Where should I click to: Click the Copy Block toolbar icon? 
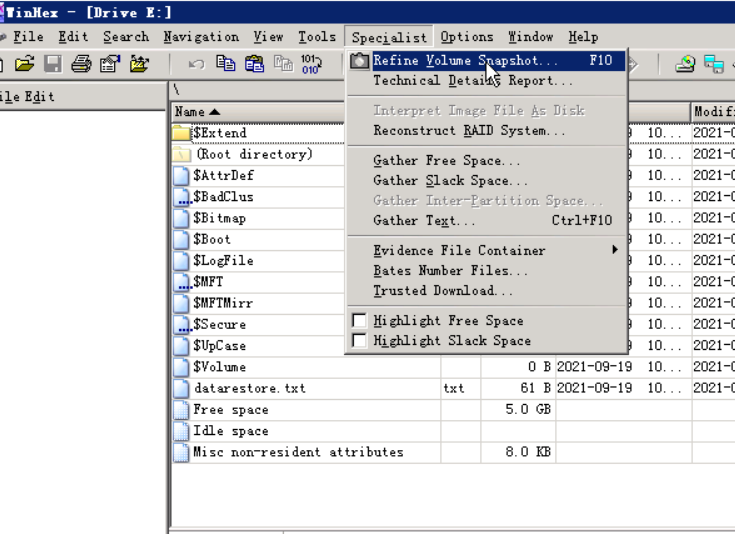click(225, 64)
